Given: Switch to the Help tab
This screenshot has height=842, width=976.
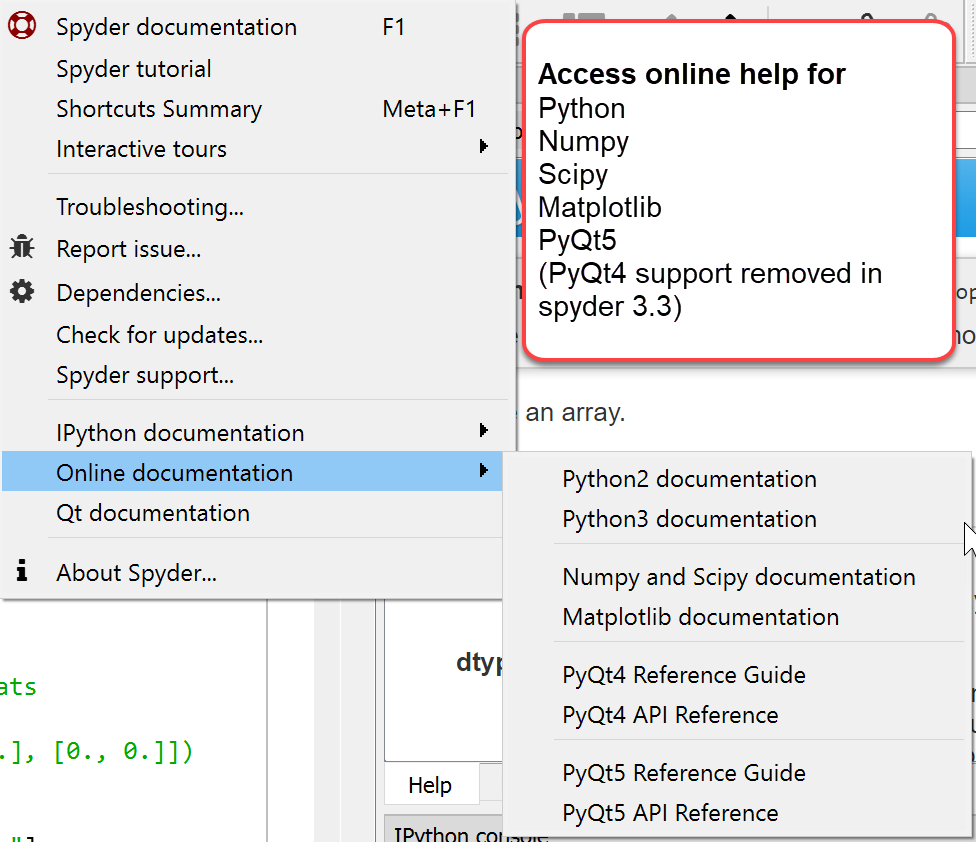Looking at the screenshot, I should click(x=430, y=785).
